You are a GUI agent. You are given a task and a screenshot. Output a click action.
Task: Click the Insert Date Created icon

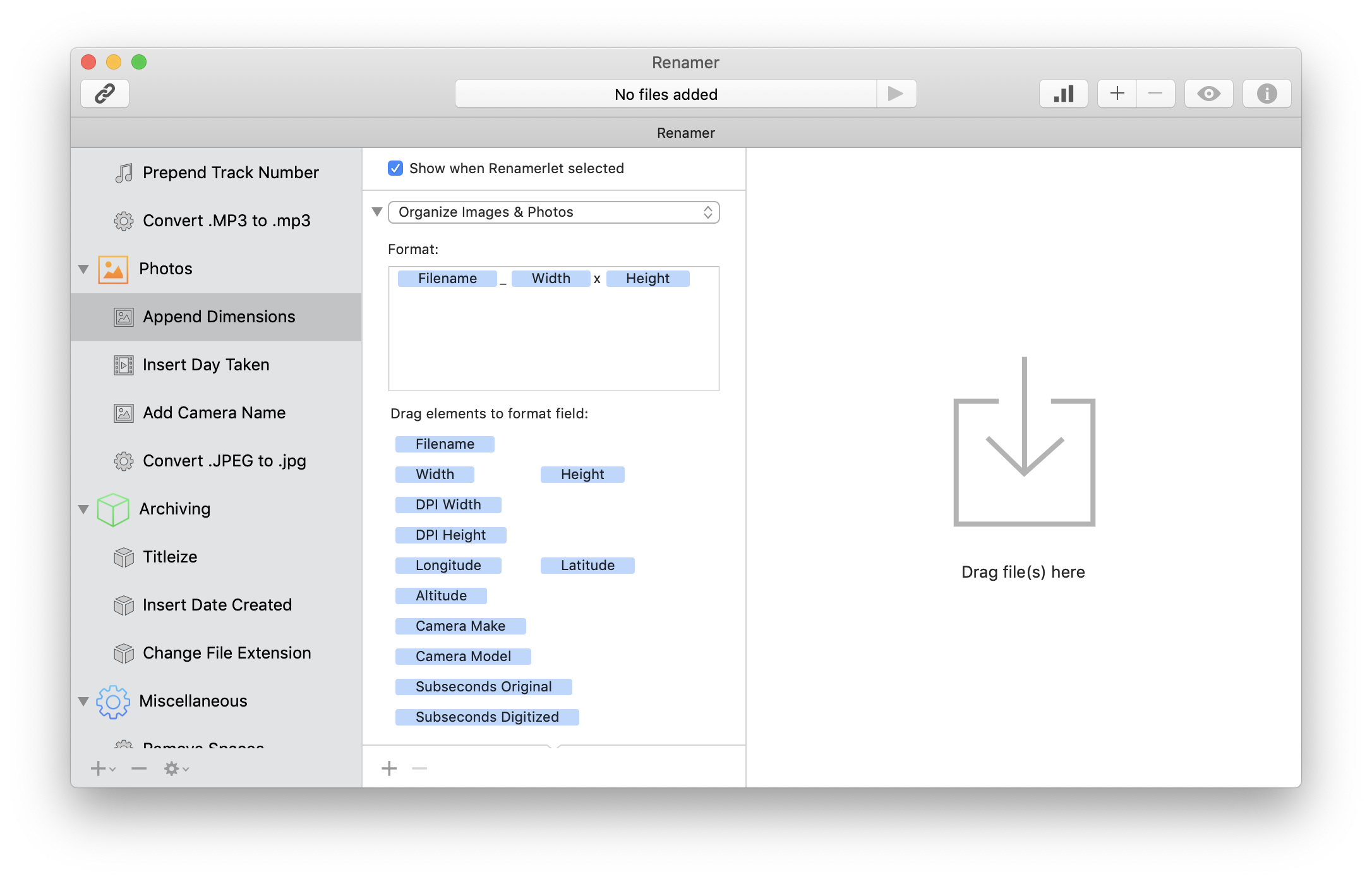(x=124, y=605)
